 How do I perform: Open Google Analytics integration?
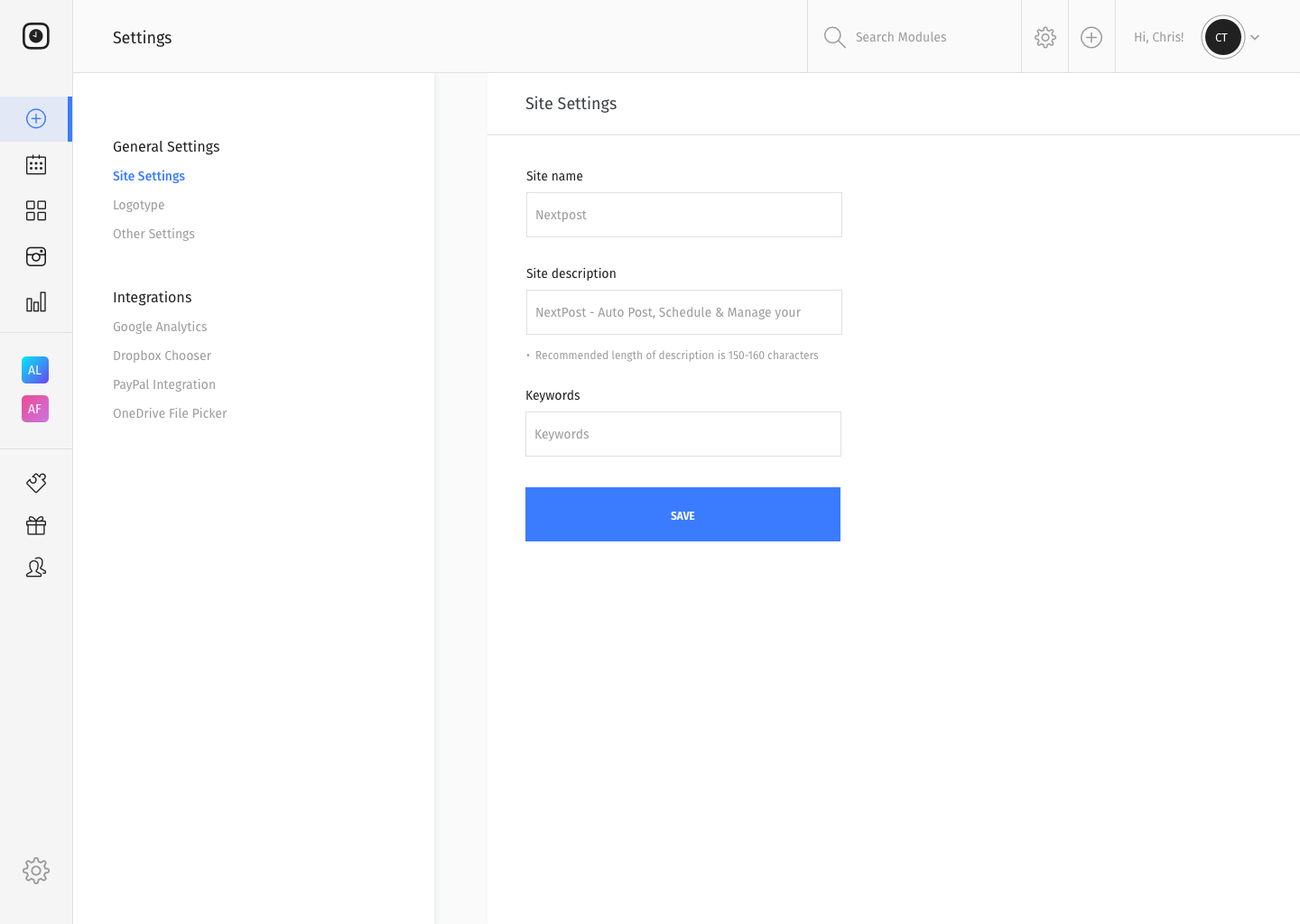160,327
